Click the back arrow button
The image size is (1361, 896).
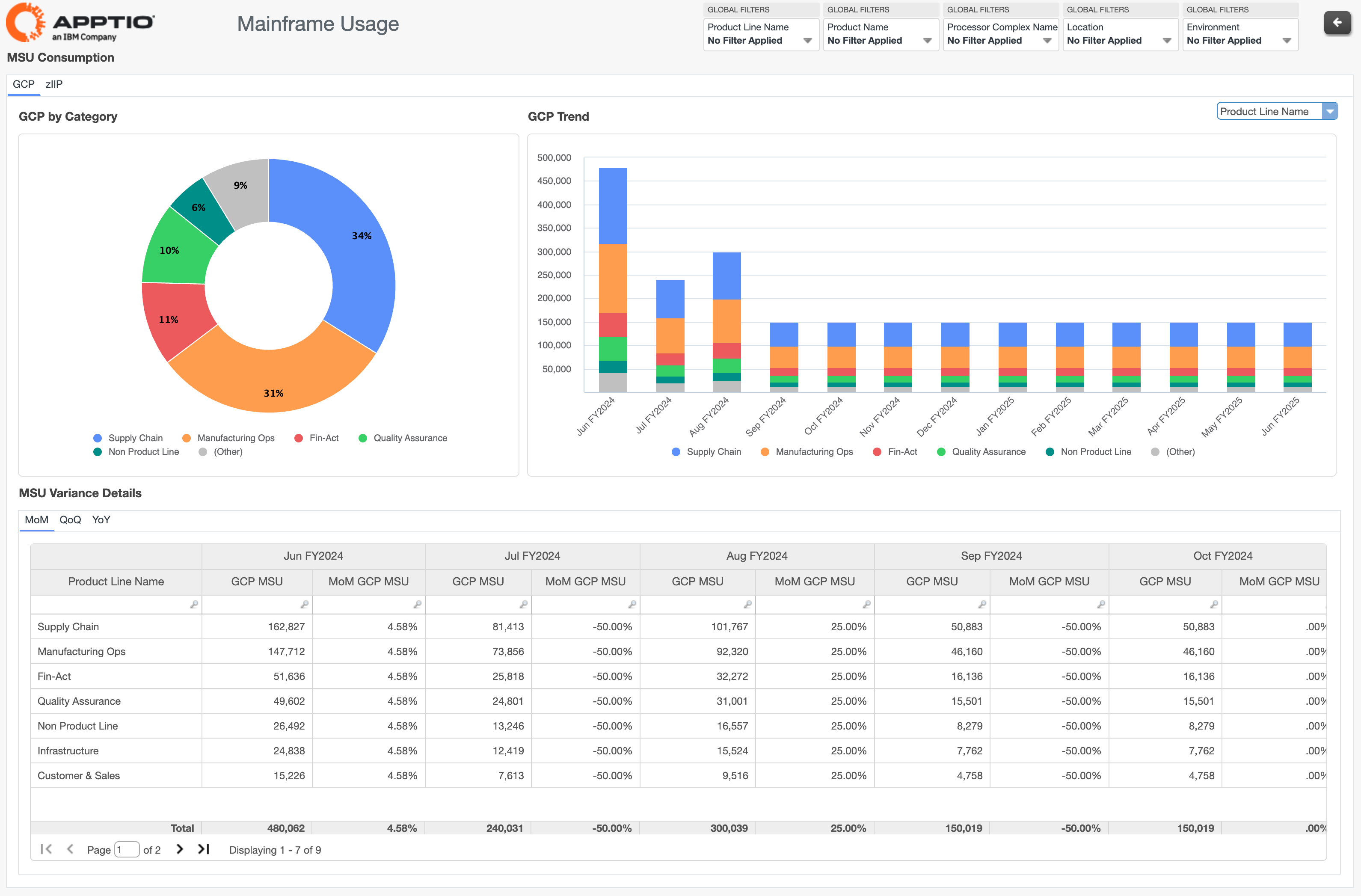pos(1337,23)
